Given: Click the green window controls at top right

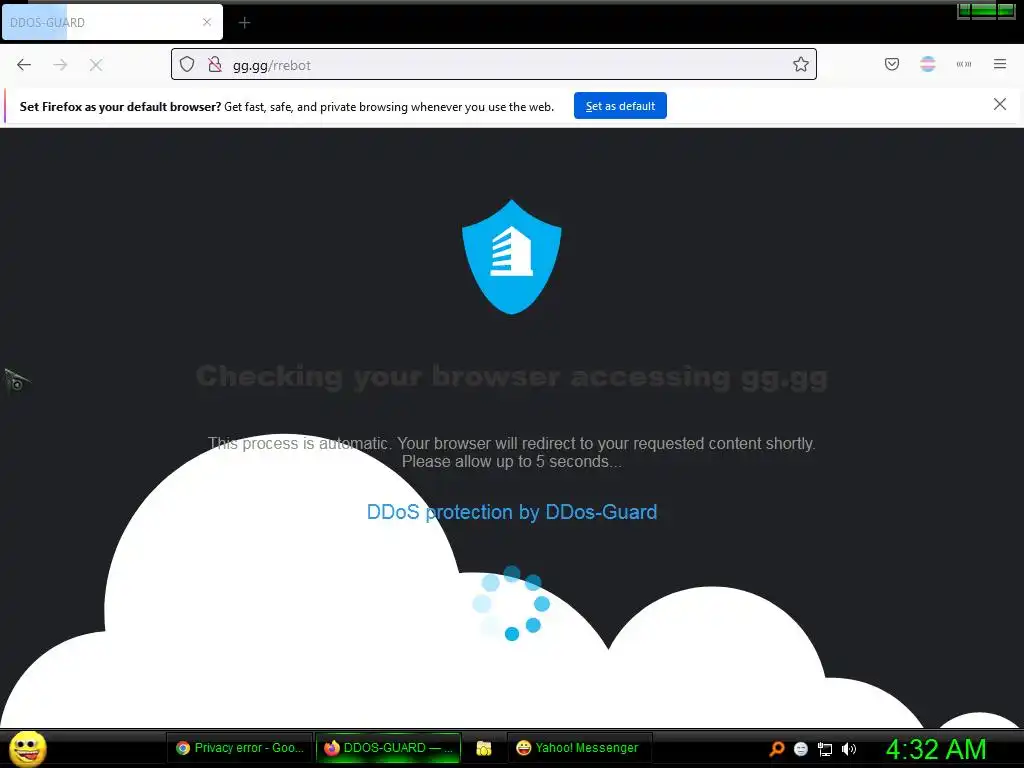Looking at the screenshot, I should coord(986,10).
